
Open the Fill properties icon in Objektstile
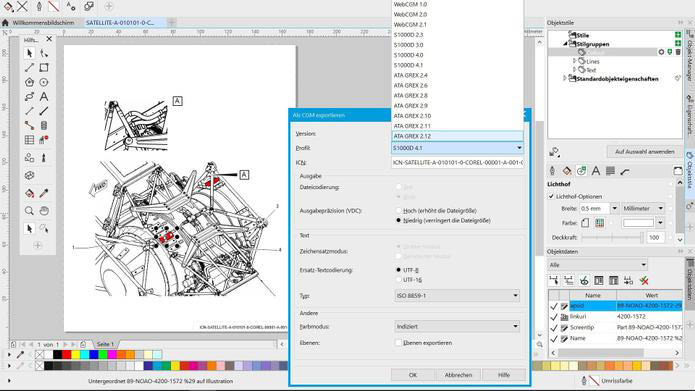pos(567,171)
